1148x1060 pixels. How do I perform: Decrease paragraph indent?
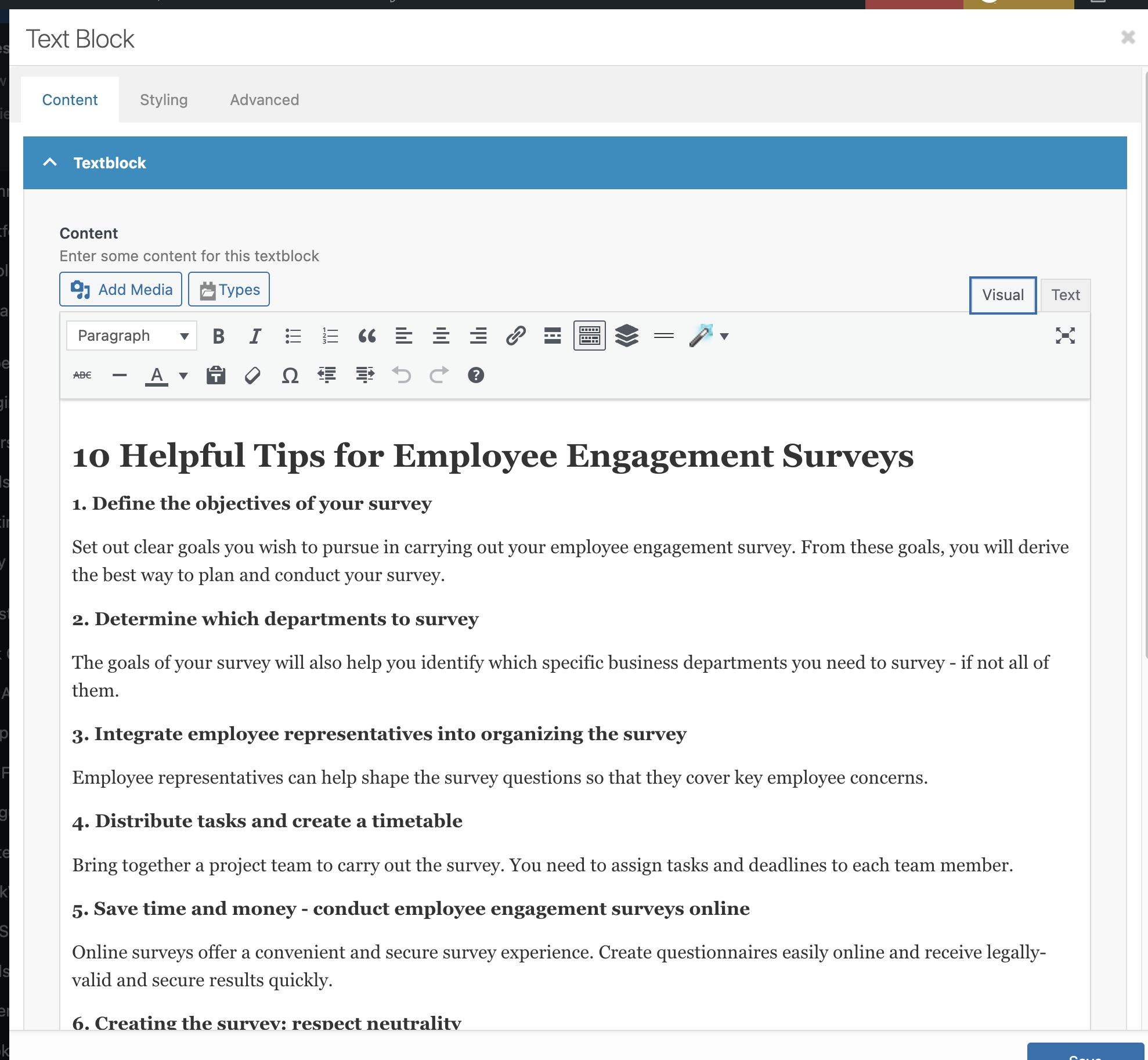(327, 376)
